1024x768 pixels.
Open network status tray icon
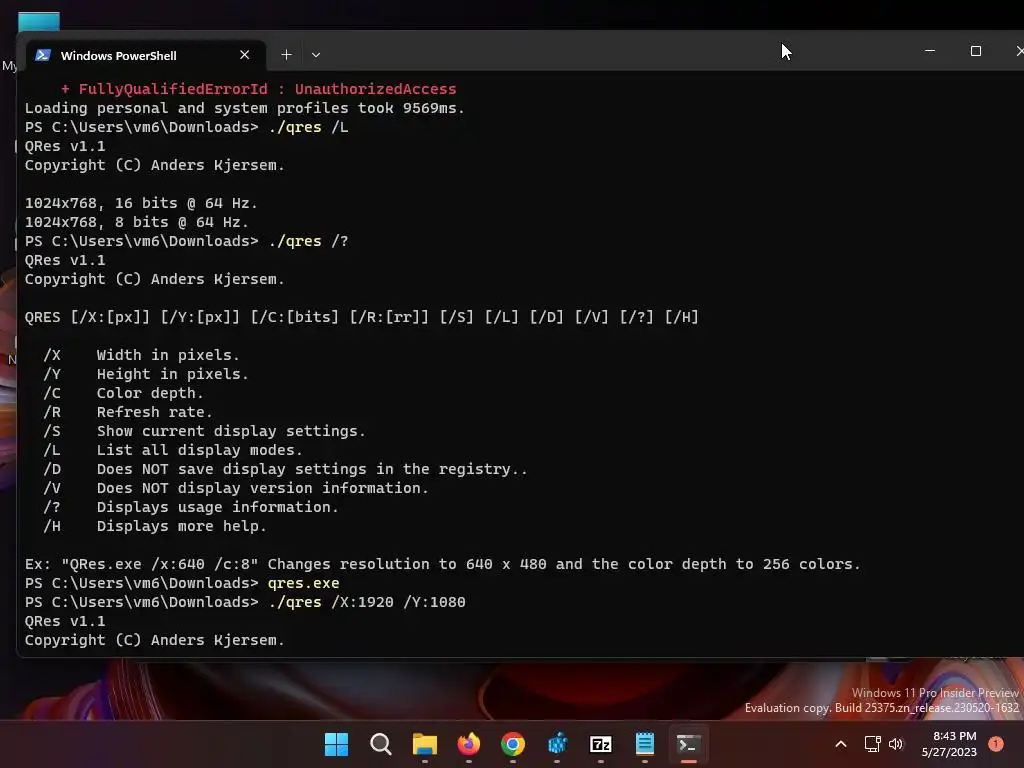click(x=872, y=744)
